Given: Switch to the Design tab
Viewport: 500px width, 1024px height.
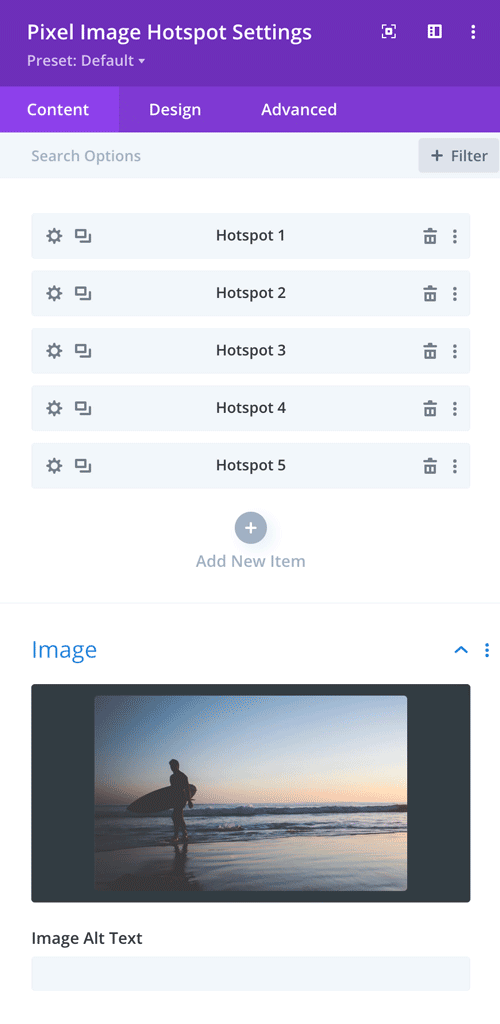Looking at the screenshot, I should click(175, 110).
